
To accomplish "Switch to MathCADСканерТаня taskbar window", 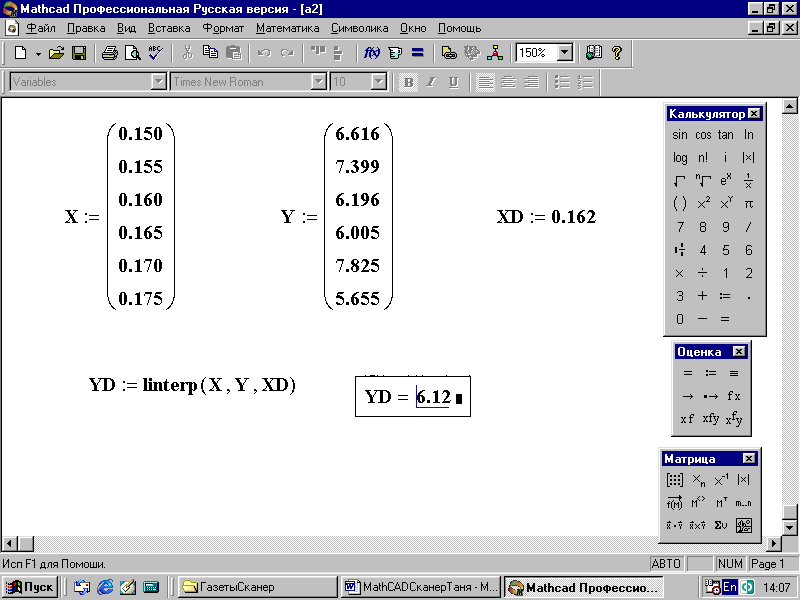I will pyautogui.click(x=421, y=587).
